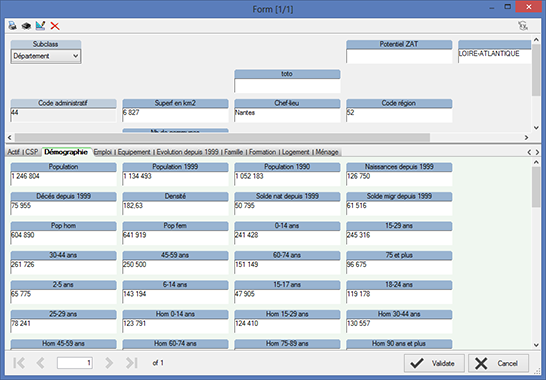The height and width of the screenshot is (380, 546).
Task: Open the Evolution depuis 1999 tab
Action: point(187,152)
